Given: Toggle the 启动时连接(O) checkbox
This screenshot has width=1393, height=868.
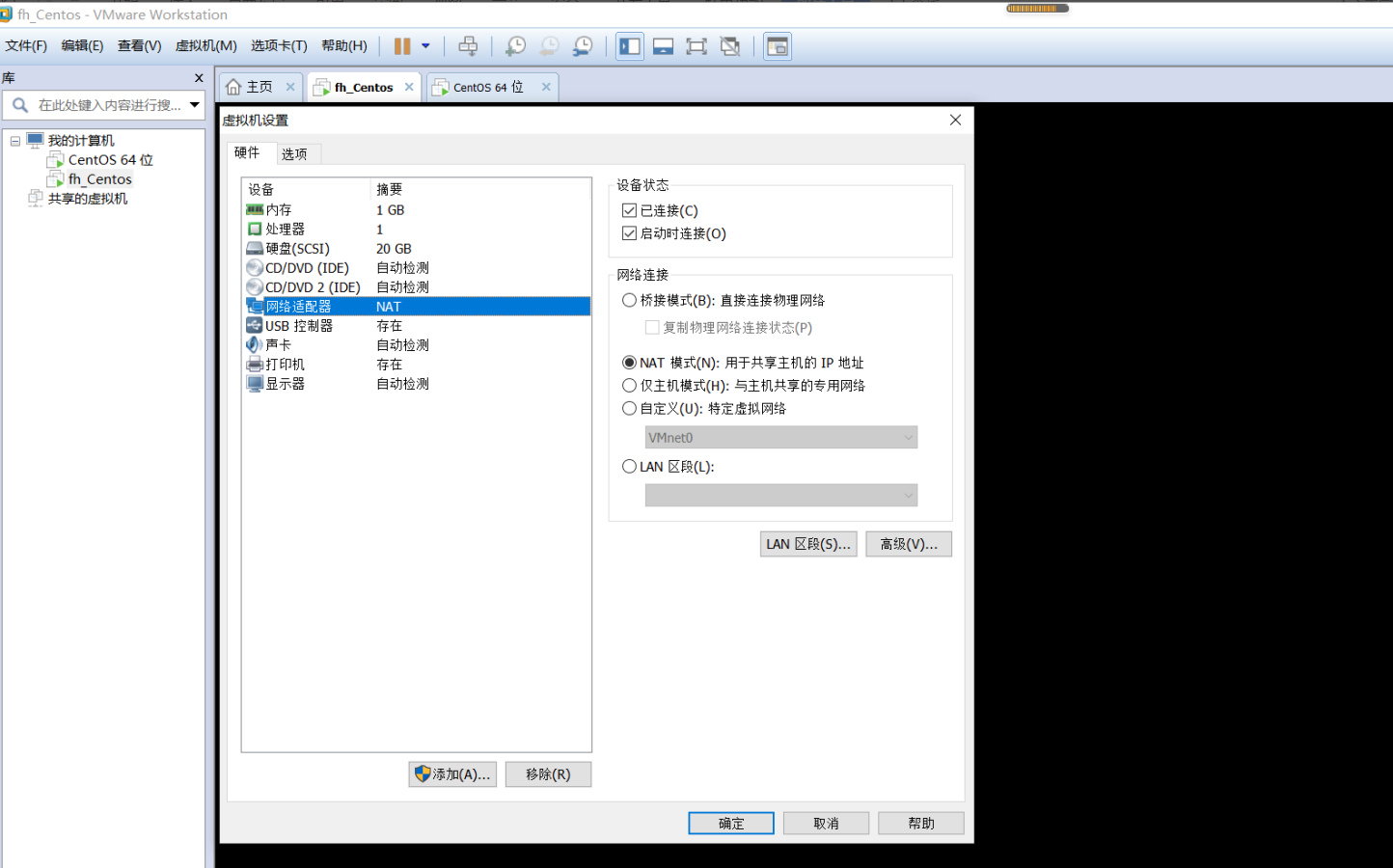Looking at the screenshot, I should point(630,233).
